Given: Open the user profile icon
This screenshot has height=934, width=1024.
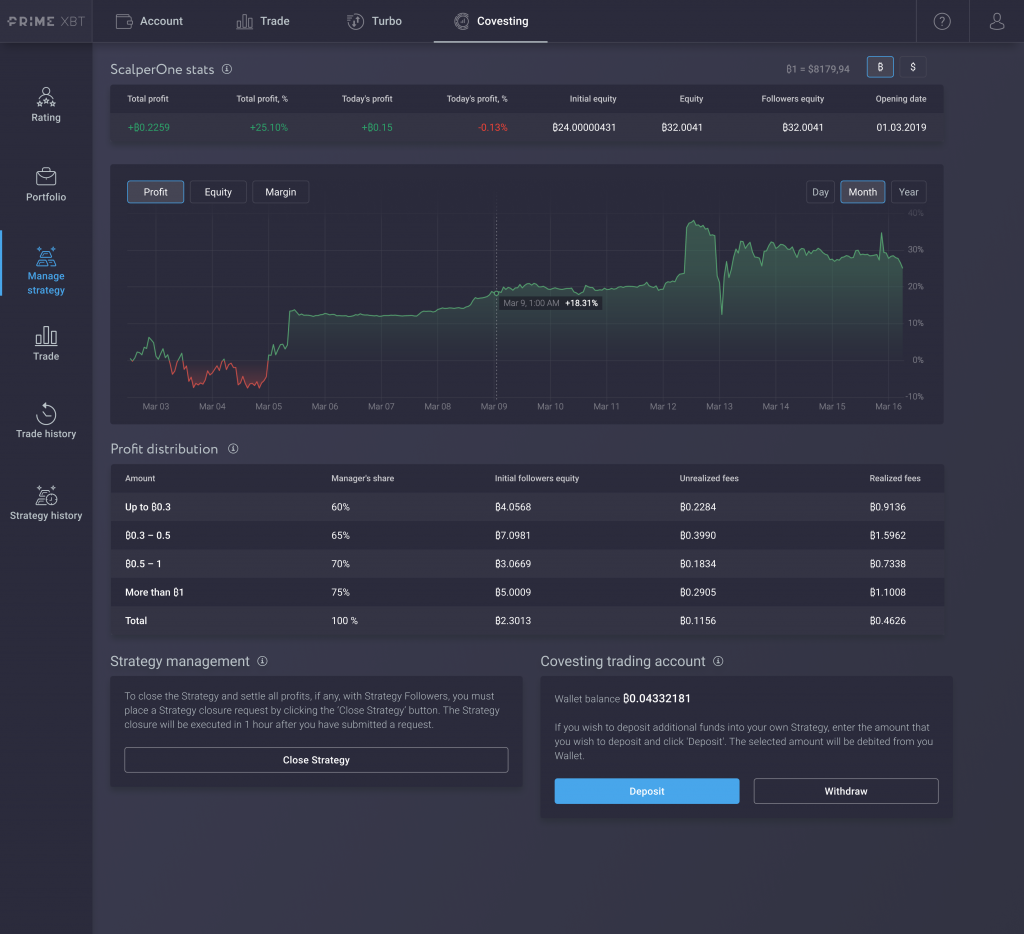Looking at the screenshot, I should [995, 20].
